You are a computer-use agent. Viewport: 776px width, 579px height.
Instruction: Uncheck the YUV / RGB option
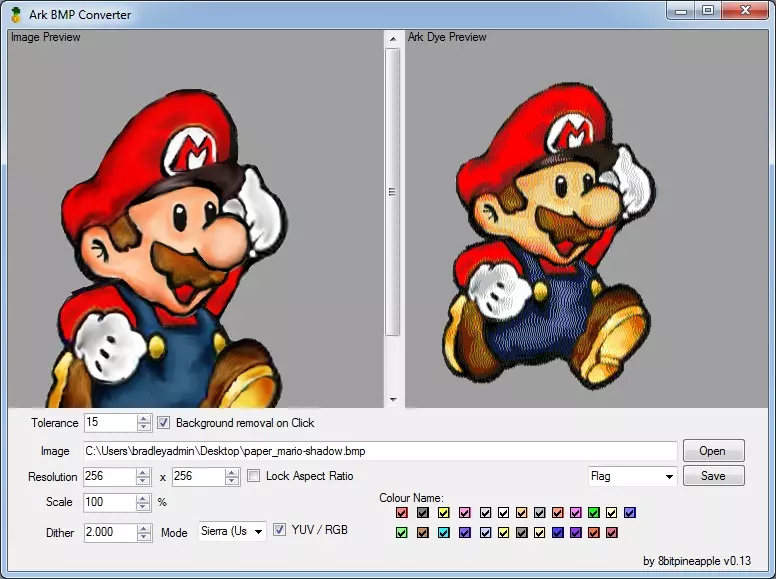[x=280, y=530]
